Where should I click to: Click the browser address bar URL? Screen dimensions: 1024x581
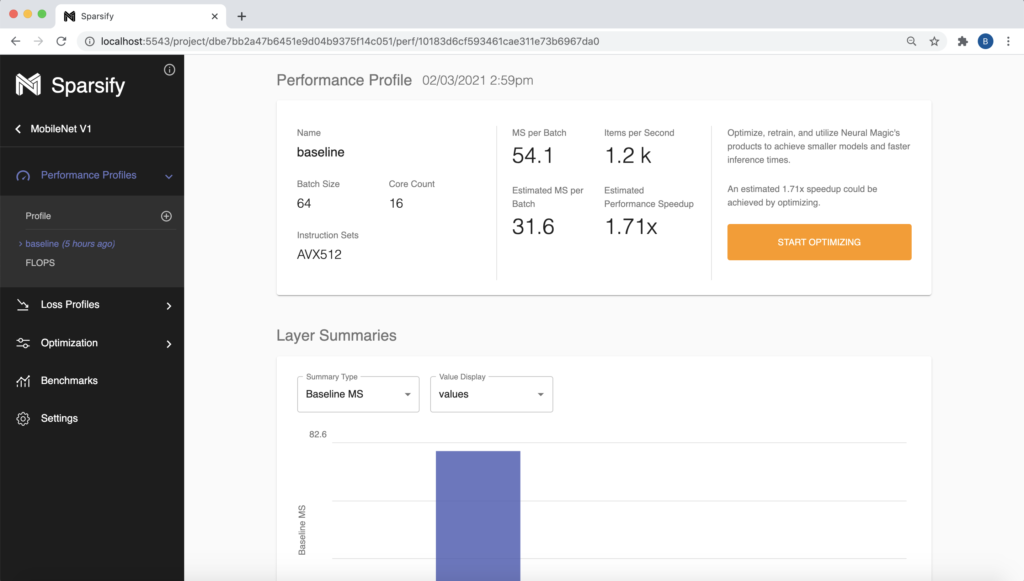(x=350, y=41)
